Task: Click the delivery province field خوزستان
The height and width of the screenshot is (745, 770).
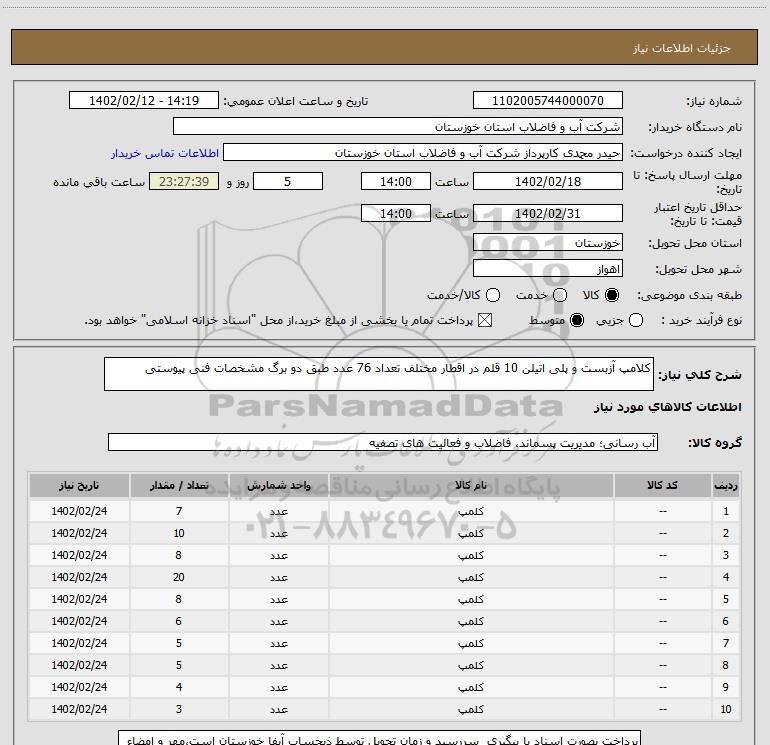Action: coord(548,242)
